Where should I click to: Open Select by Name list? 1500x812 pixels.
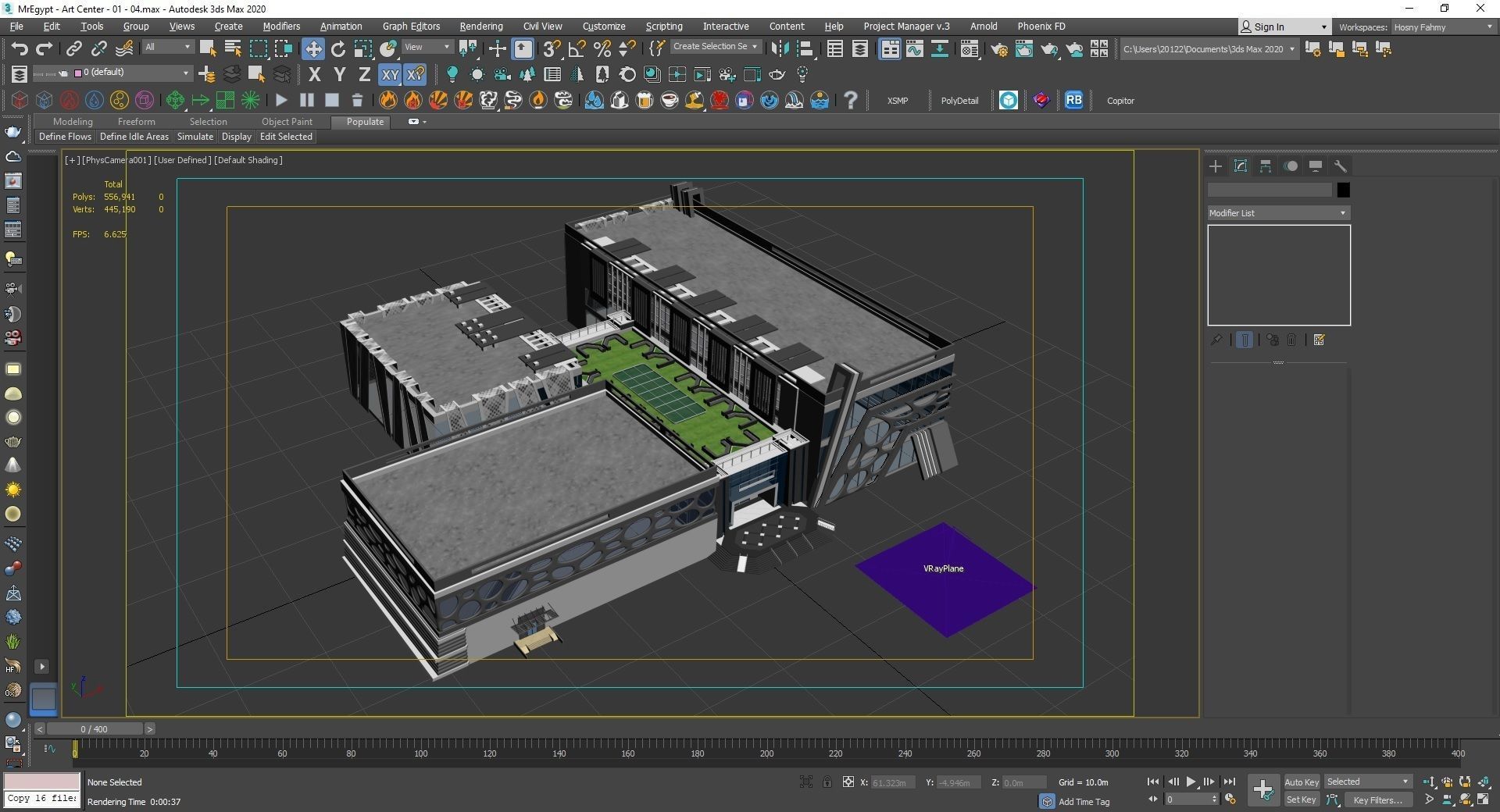[x=233, y=49]
